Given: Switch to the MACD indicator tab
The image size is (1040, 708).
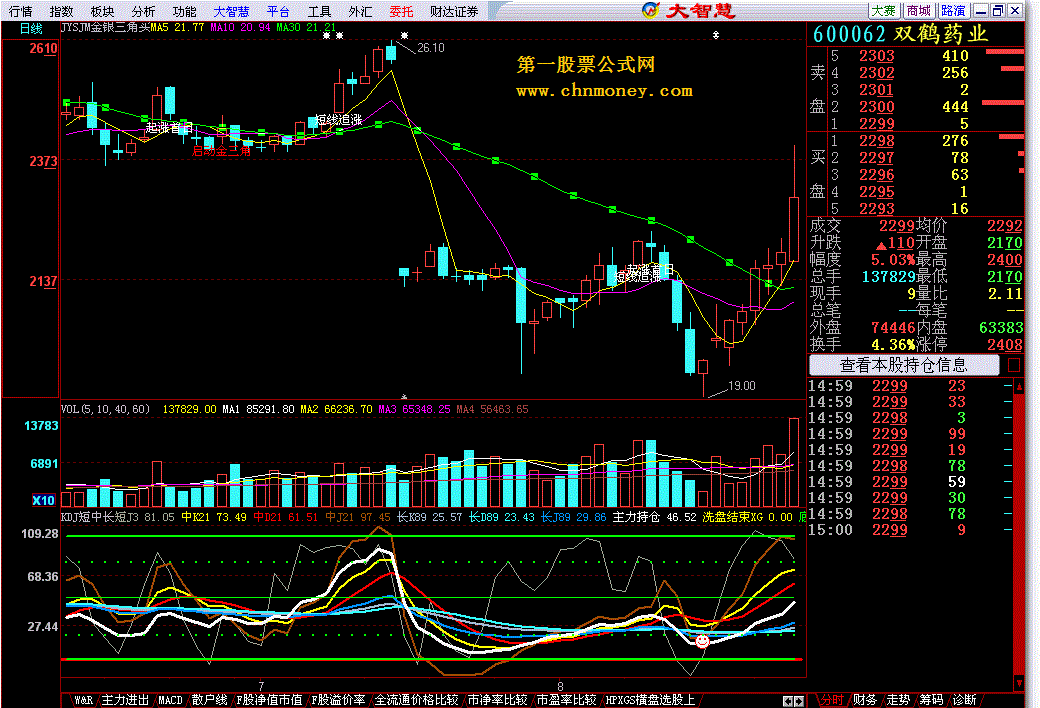Looking at the screenshot, I should point(170,700).
